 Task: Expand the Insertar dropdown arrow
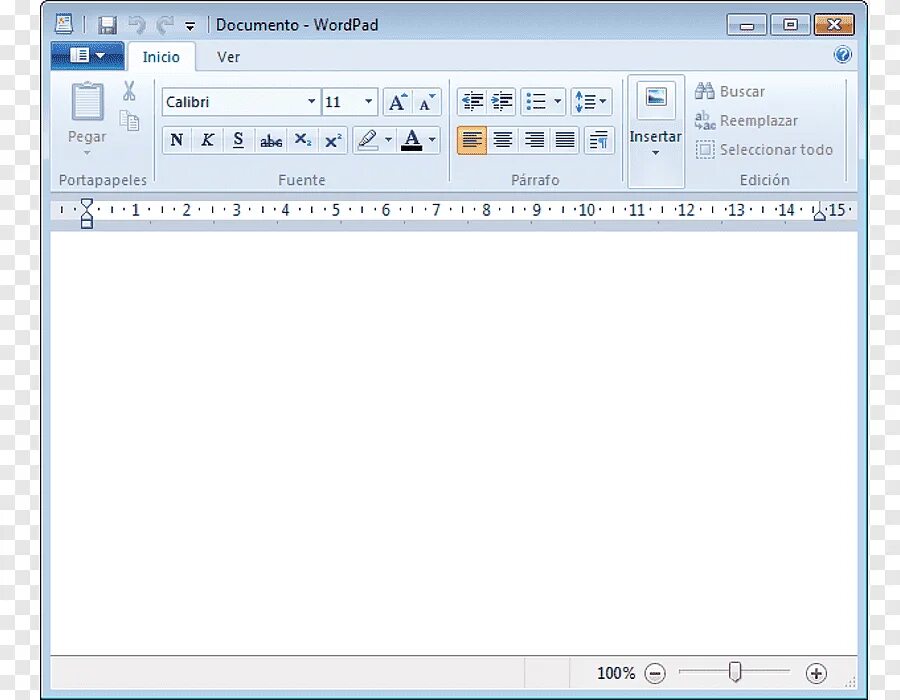pos(655,153)
